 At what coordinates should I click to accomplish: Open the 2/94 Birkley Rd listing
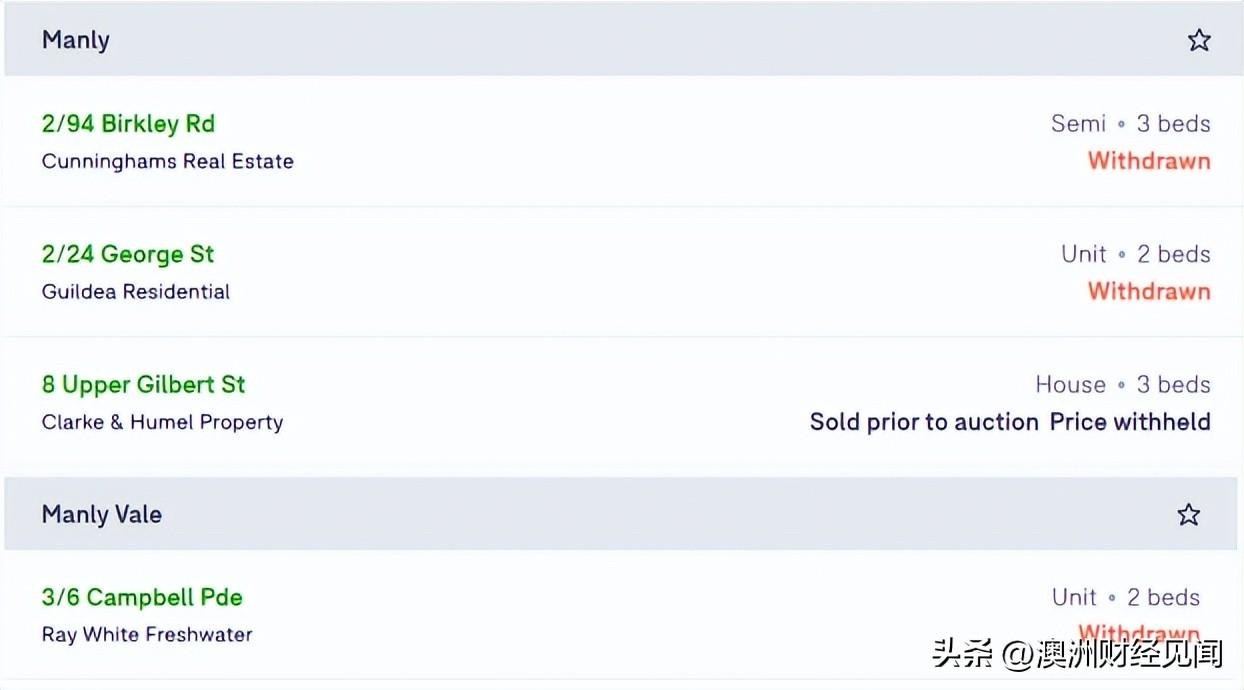[x=128, y=124]
